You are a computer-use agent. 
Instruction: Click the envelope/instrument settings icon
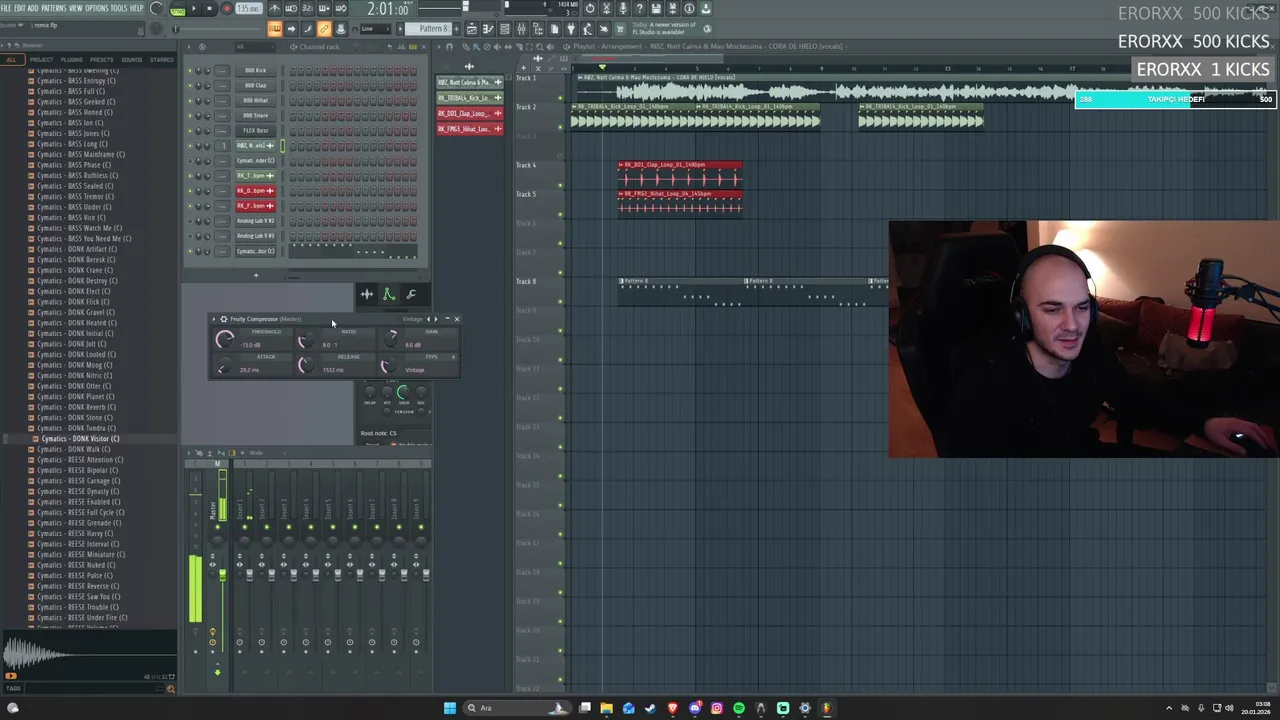coord(389,294)
